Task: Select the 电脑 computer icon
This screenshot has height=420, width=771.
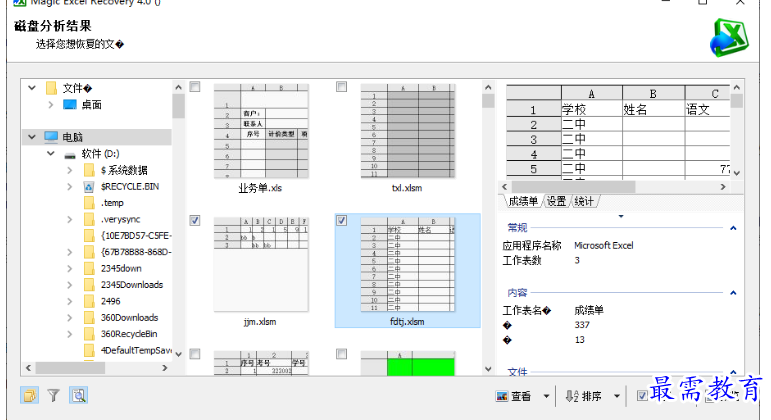Action: click(51, 137)
